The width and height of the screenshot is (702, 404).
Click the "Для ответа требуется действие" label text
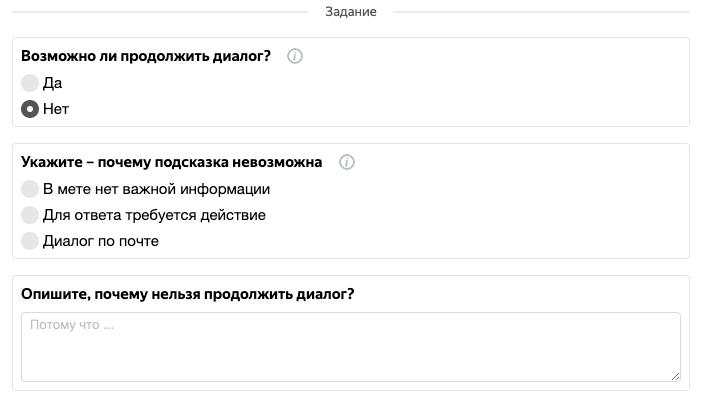tap(154, 215)
